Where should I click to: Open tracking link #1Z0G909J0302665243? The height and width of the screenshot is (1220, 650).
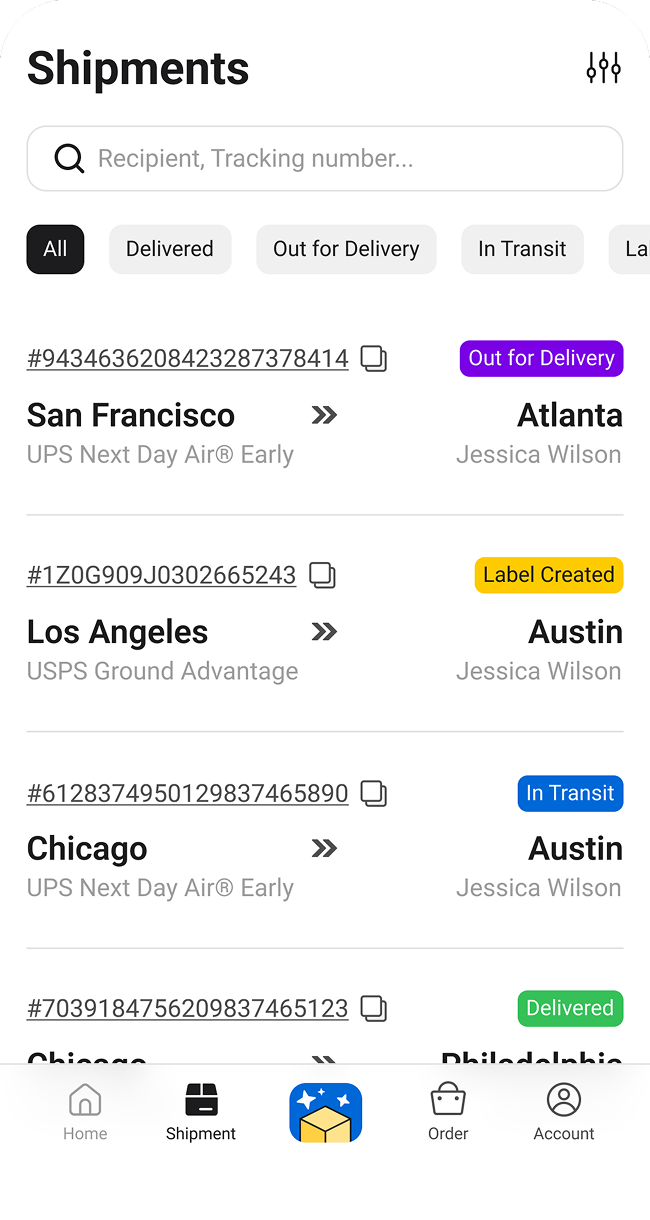point(161,575)
